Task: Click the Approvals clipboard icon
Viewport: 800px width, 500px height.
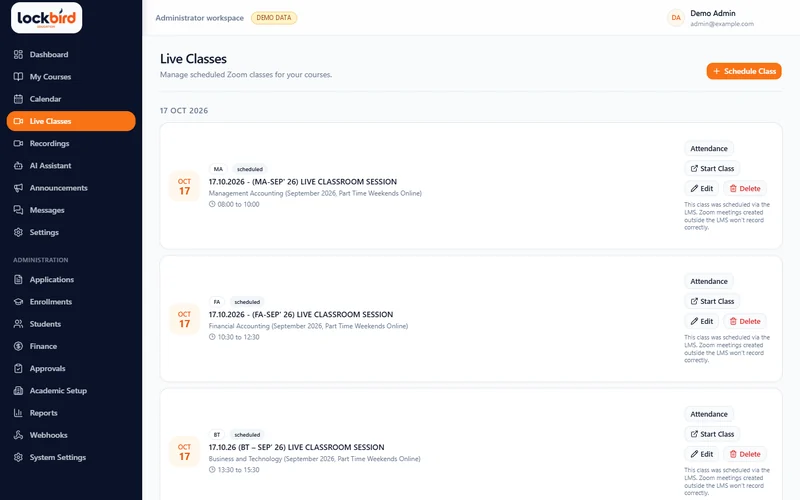Action: pos(18,368)
